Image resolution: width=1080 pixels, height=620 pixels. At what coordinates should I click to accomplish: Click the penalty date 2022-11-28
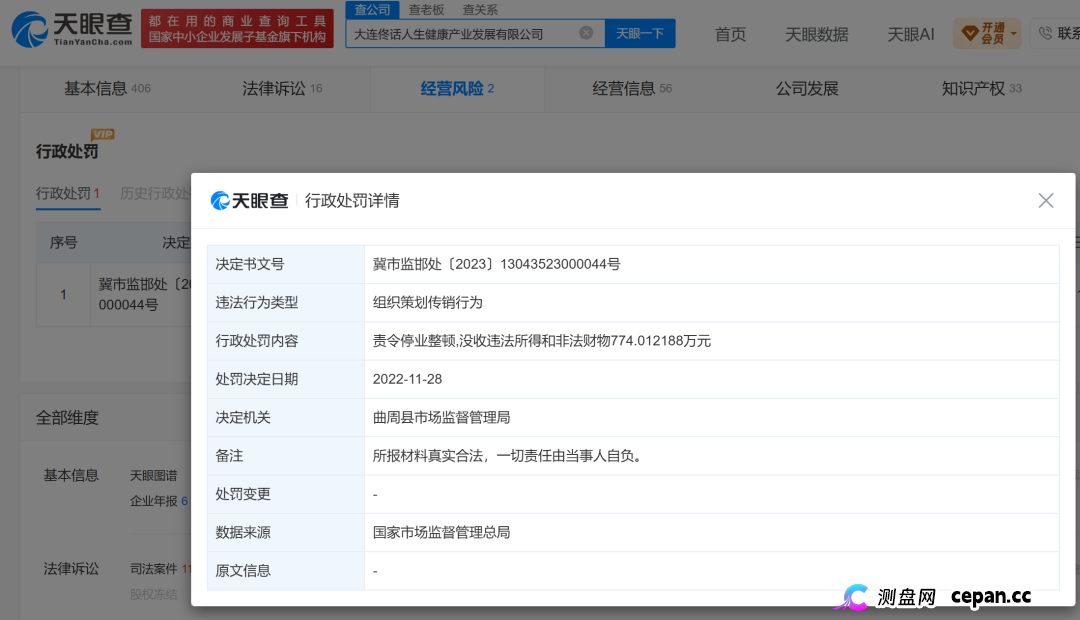point(407,380)
